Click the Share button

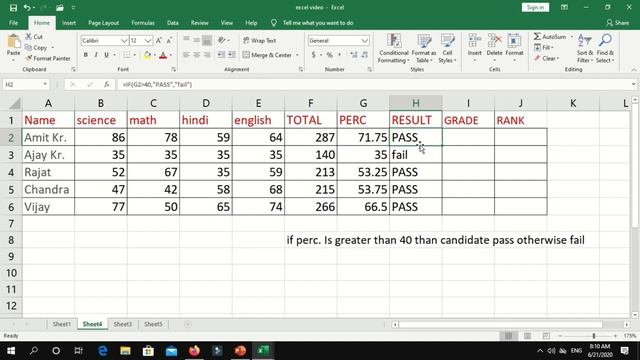point(617,23)
